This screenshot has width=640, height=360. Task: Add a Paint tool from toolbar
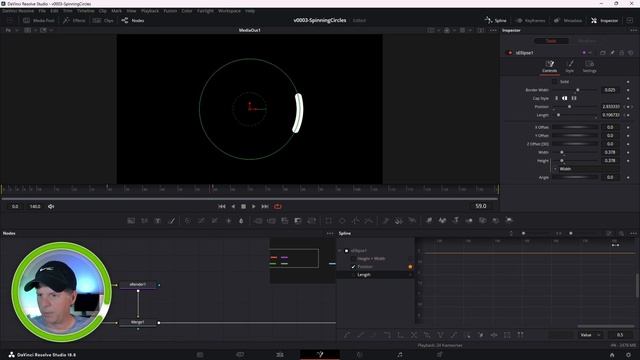pyautogui.click(x=172, y=220)
